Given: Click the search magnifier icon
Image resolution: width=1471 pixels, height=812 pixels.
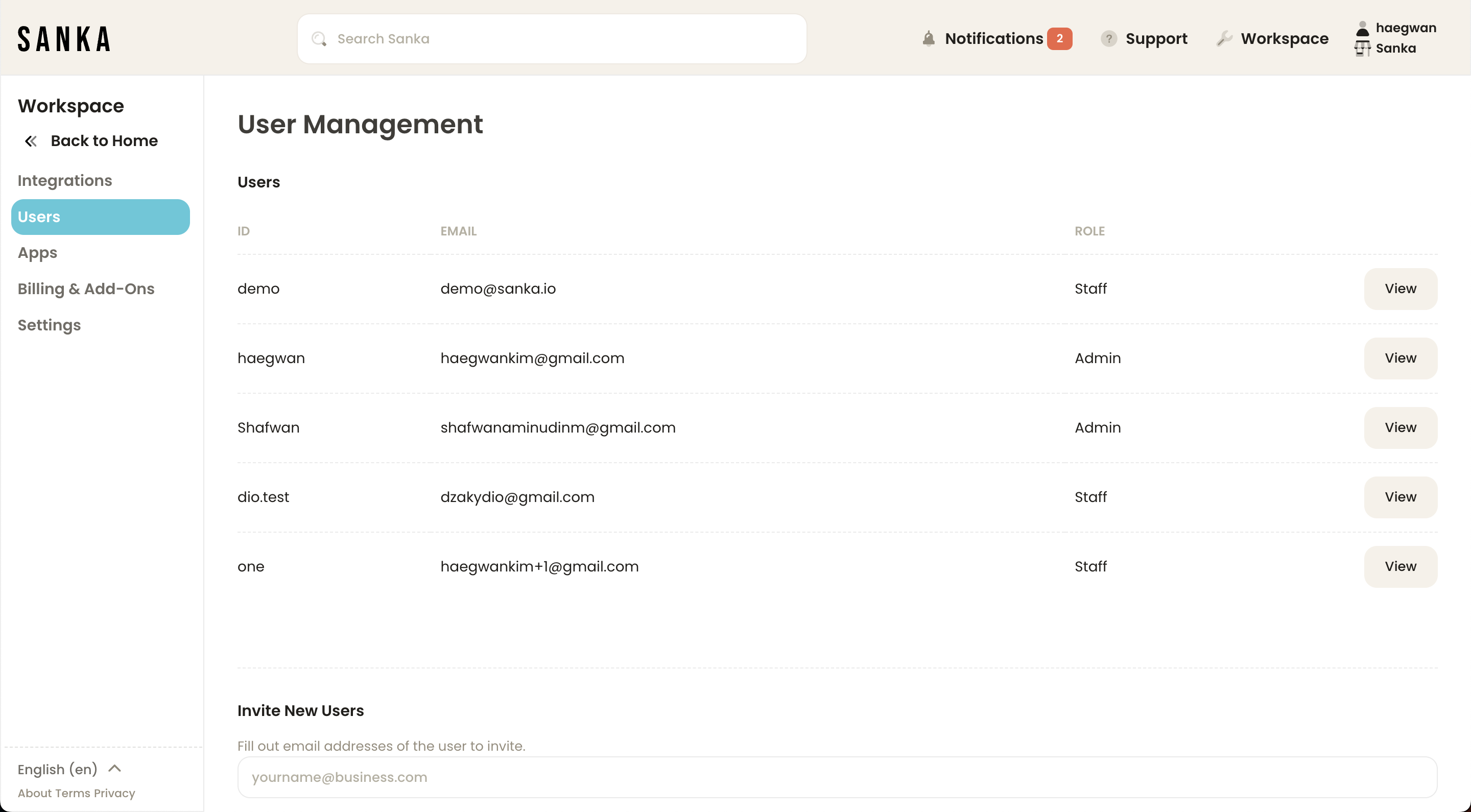Looking at the screenshot, I should [x=319, y=38].
